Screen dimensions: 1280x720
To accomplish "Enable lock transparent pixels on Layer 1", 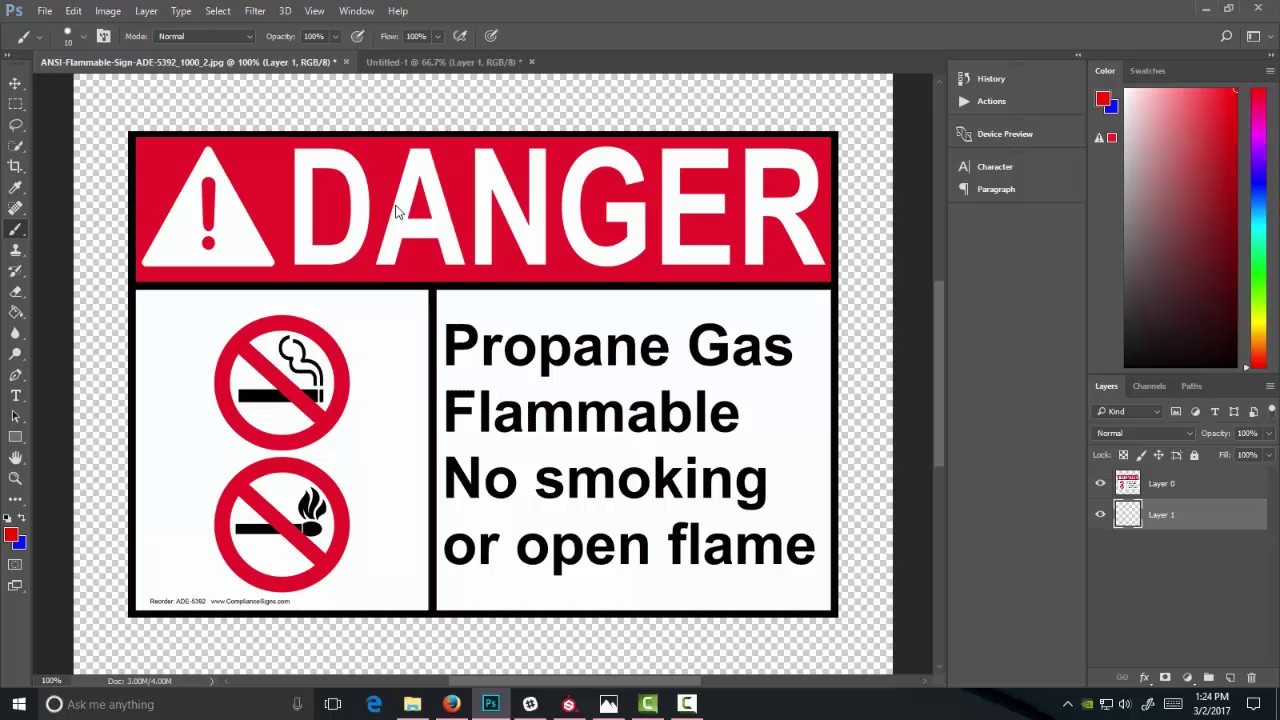I will 1123,454.
